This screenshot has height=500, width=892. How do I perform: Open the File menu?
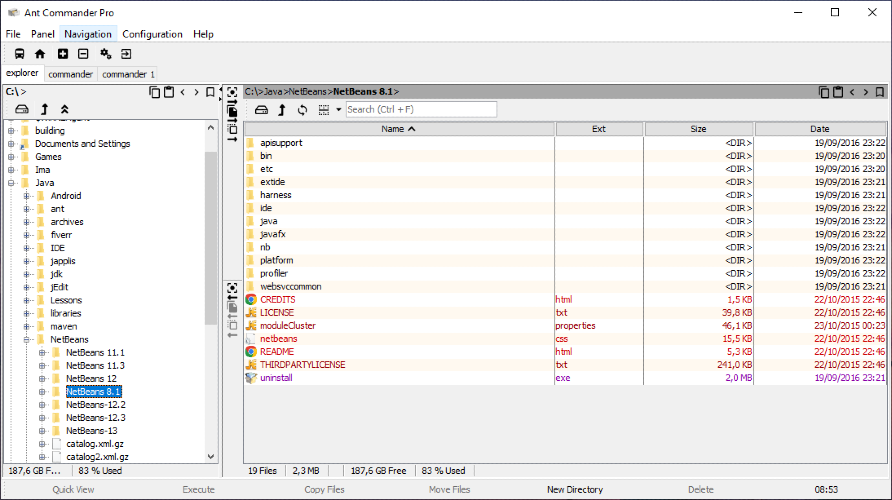pos(13,34)
